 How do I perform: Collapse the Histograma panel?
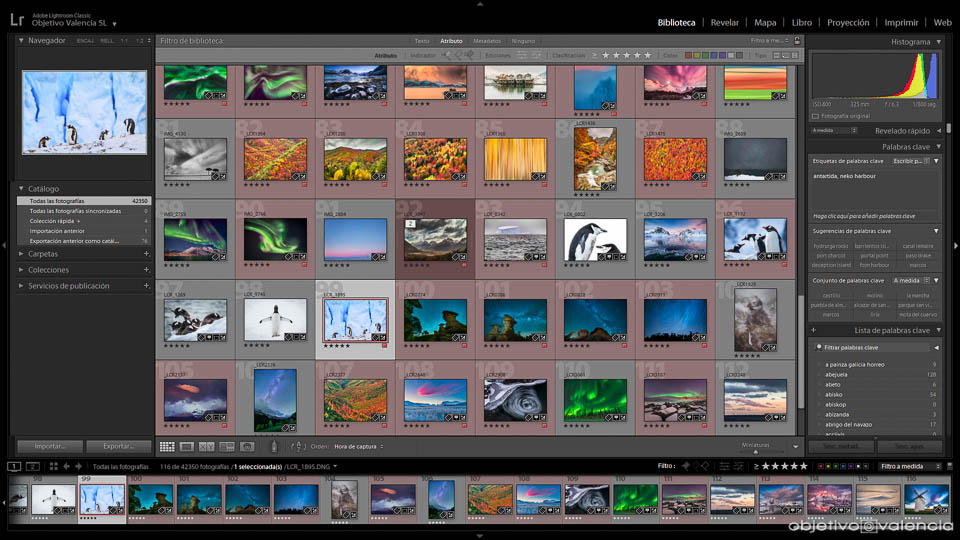click(939, 42)
